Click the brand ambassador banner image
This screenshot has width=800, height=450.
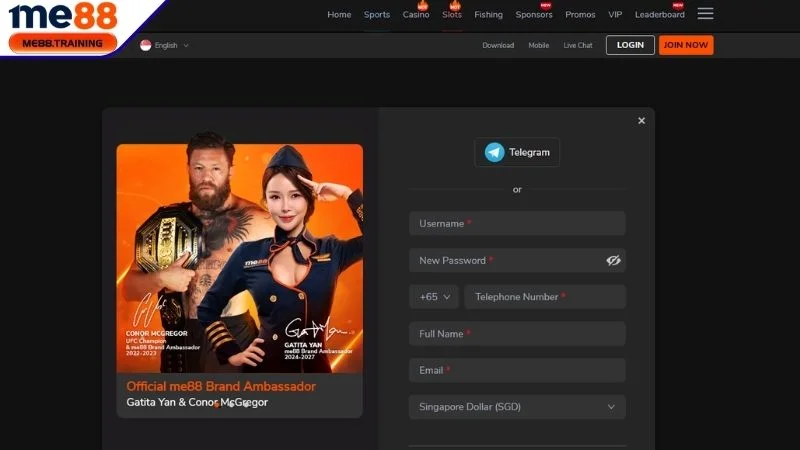[x=239, y=258]
